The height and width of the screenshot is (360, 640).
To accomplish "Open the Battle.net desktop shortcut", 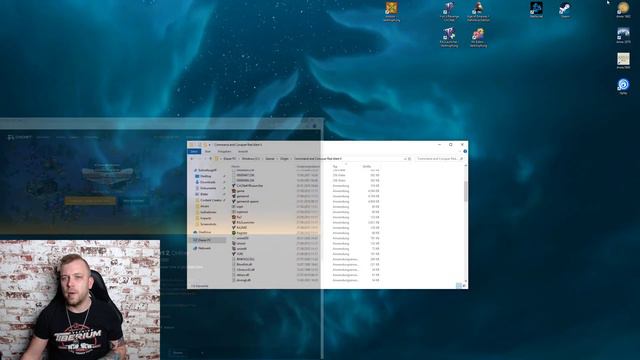I will [536, 10].
